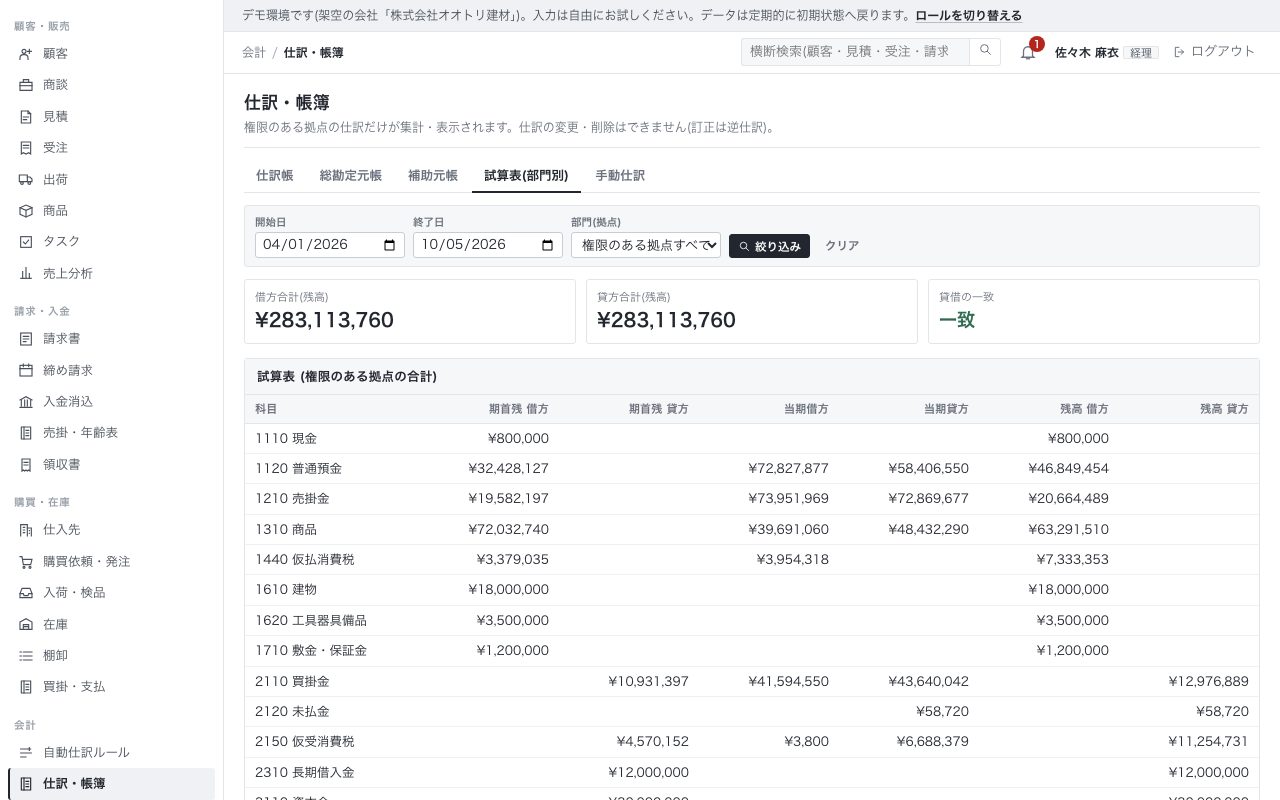The height and width of the screenshot is (800, 1280).
Task: Click the クリア button
Action: click(842, 246)
